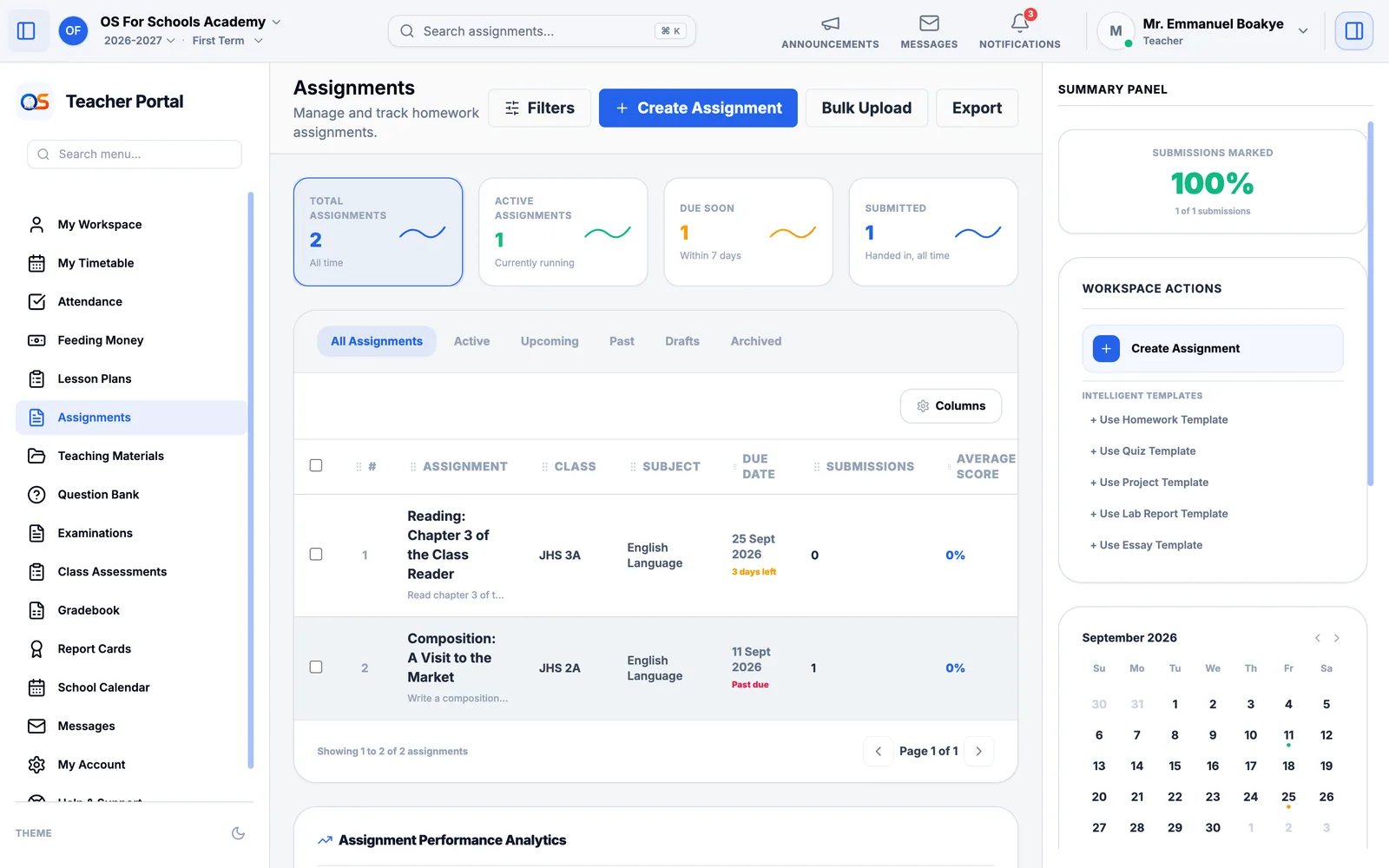
Task: Open the Messages envelope icon in header
Action: pos(929,23)
